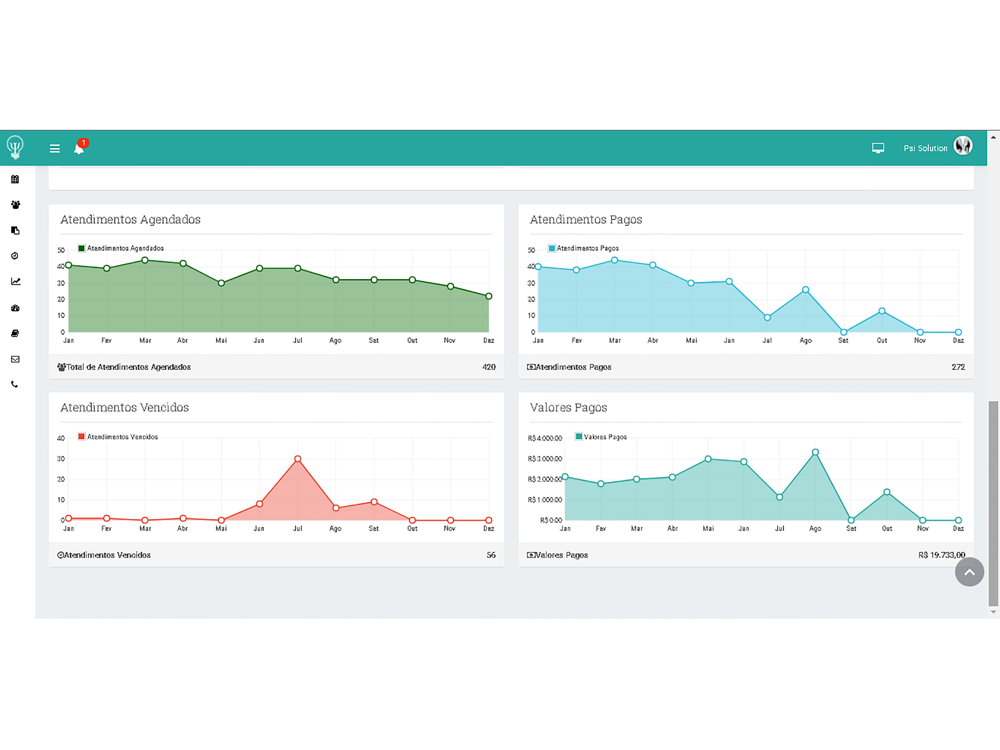Screen dimensions: 1000x750
Task: Click Mar point in Atendimentos Agendados chart
Action: tap(145, 260)
